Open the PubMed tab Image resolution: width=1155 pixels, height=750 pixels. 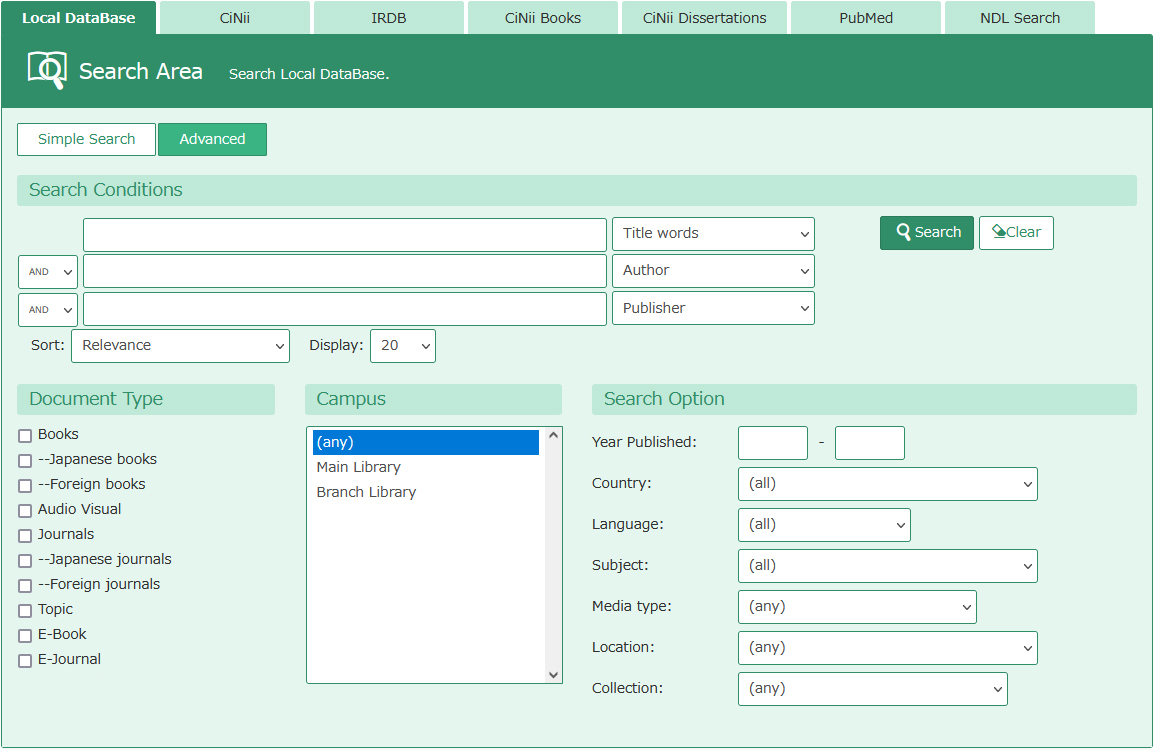coord(866,18)
